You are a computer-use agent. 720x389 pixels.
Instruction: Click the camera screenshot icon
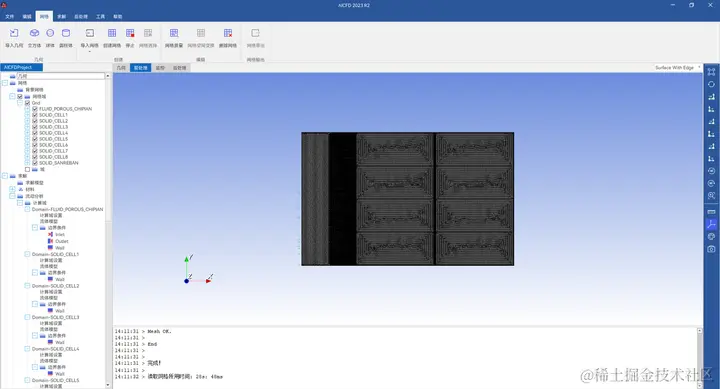click(711, 249)
